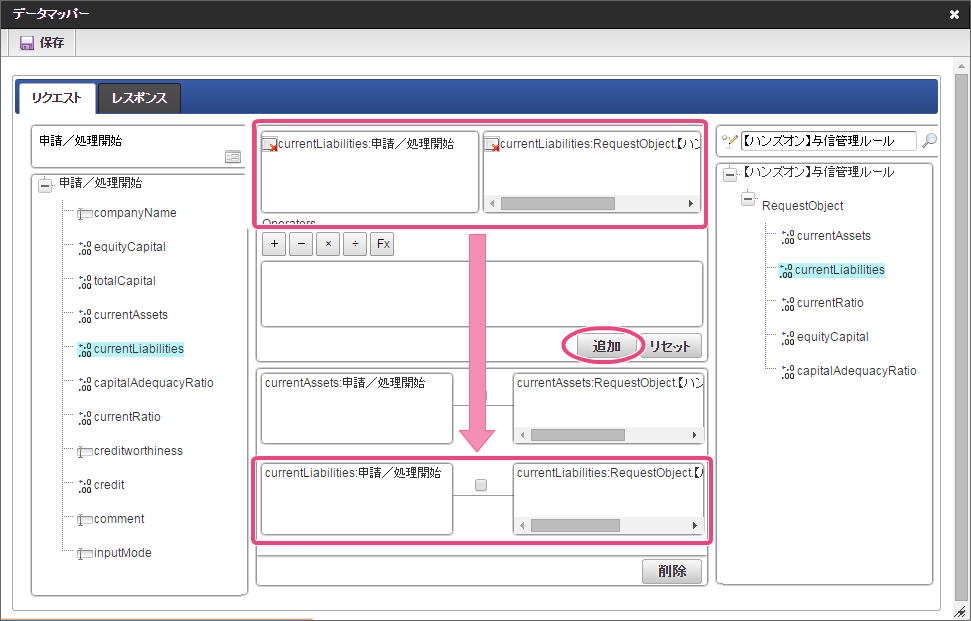Image resolution: width=971 pixels, height=621 pixels.
Task: Select totalCapital in the left tree
Action: click(124, 281)
